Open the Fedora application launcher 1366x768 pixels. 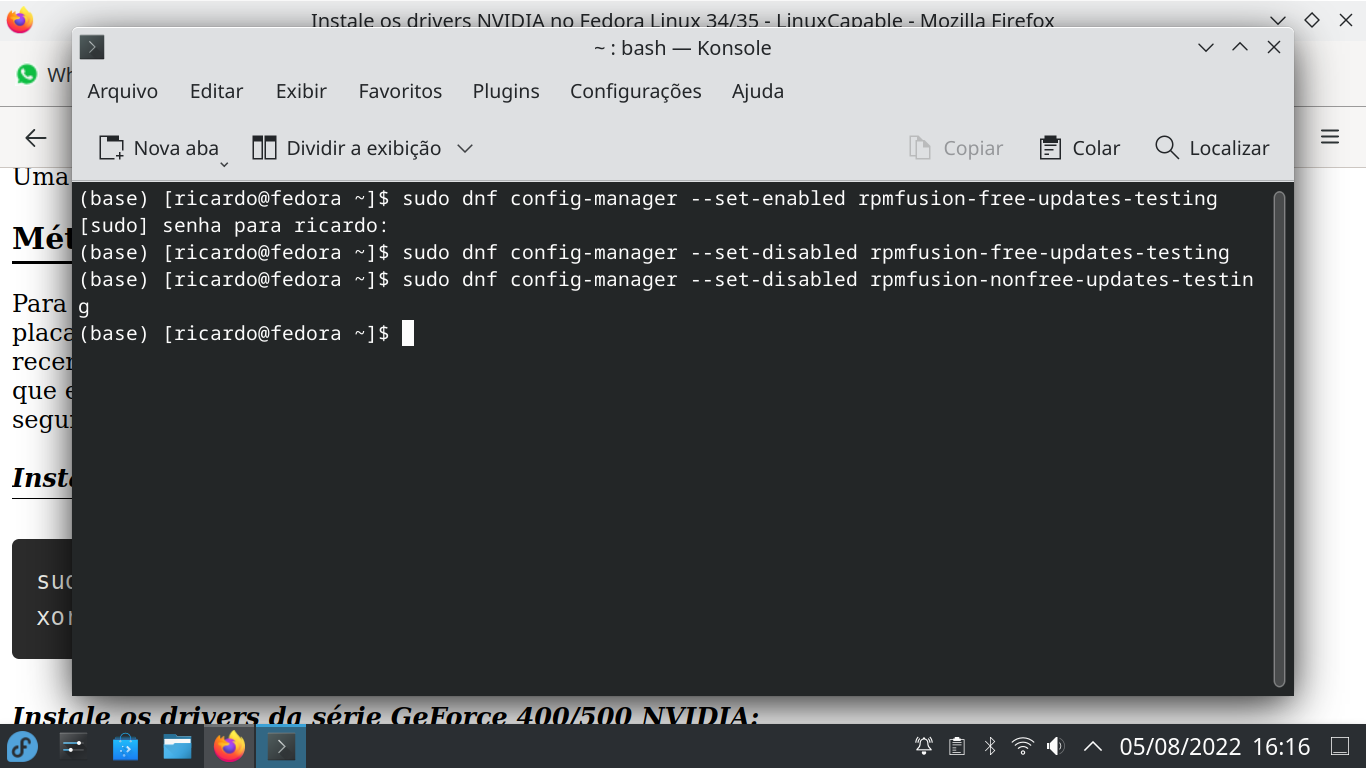(22, 746)
